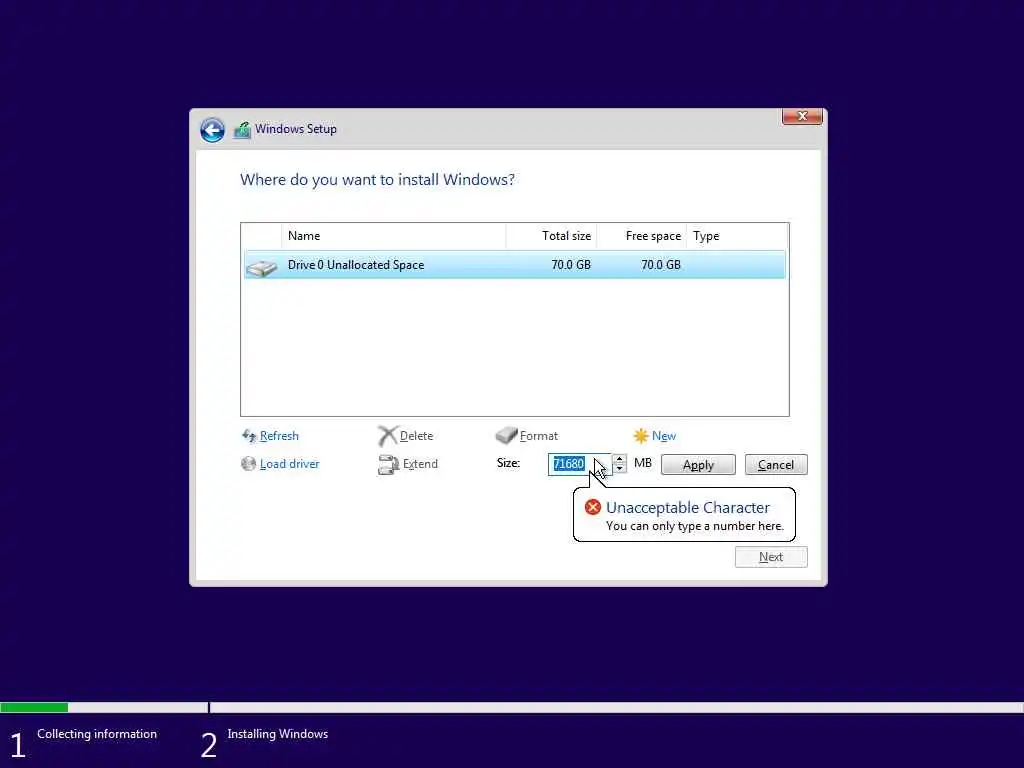The width and height of the screenshot is (1024, 768).
Task: Click the New partition link
Action: pyautogui.click(x=664, y=436)
